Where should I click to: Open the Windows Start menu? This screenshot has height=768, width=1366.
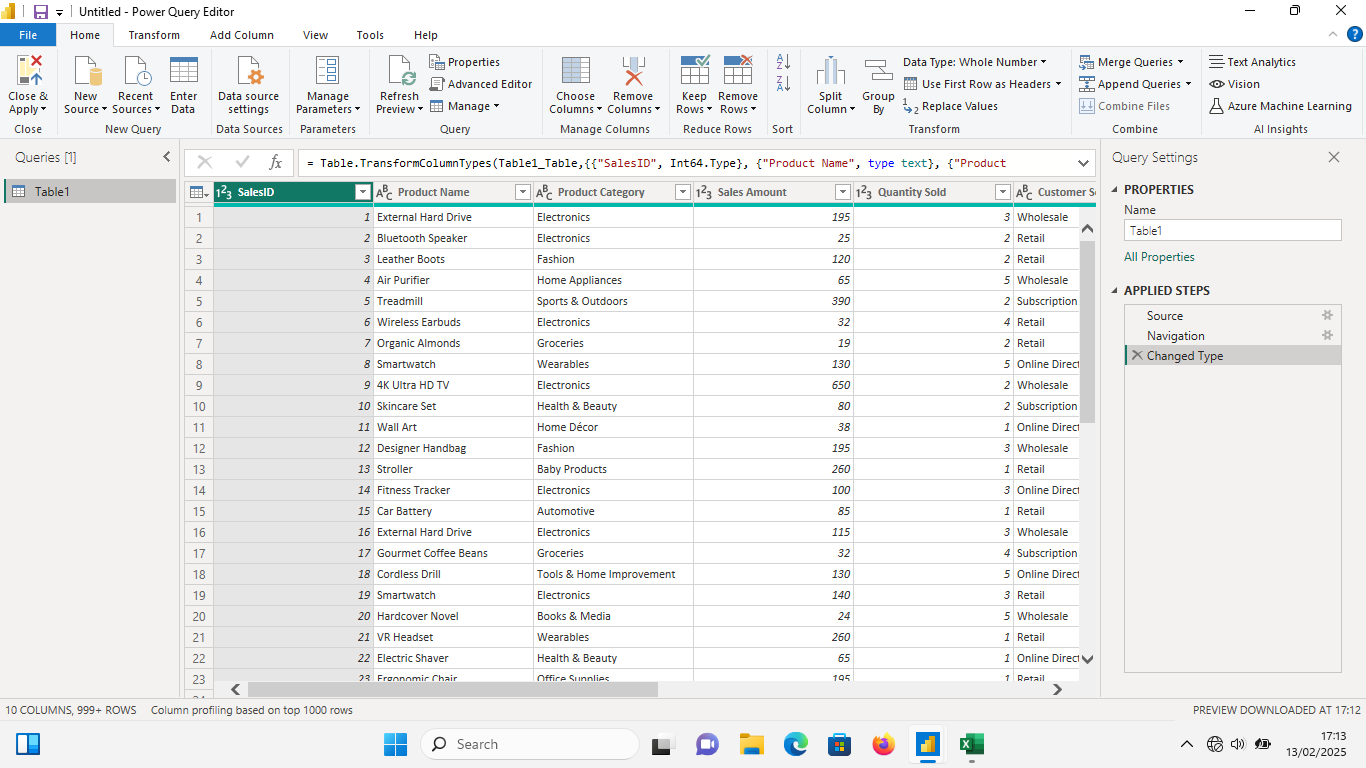pyautogui.click(x=395, y=744)
